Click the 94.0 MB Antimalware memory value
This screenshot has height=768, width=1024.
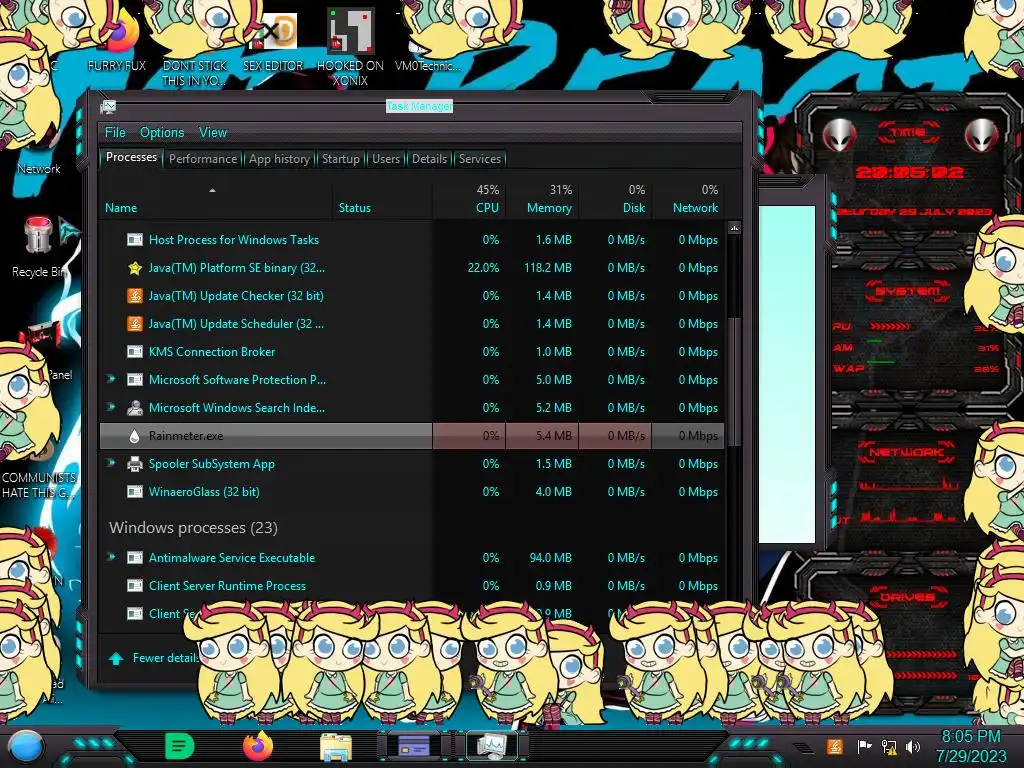click(551, 558)
